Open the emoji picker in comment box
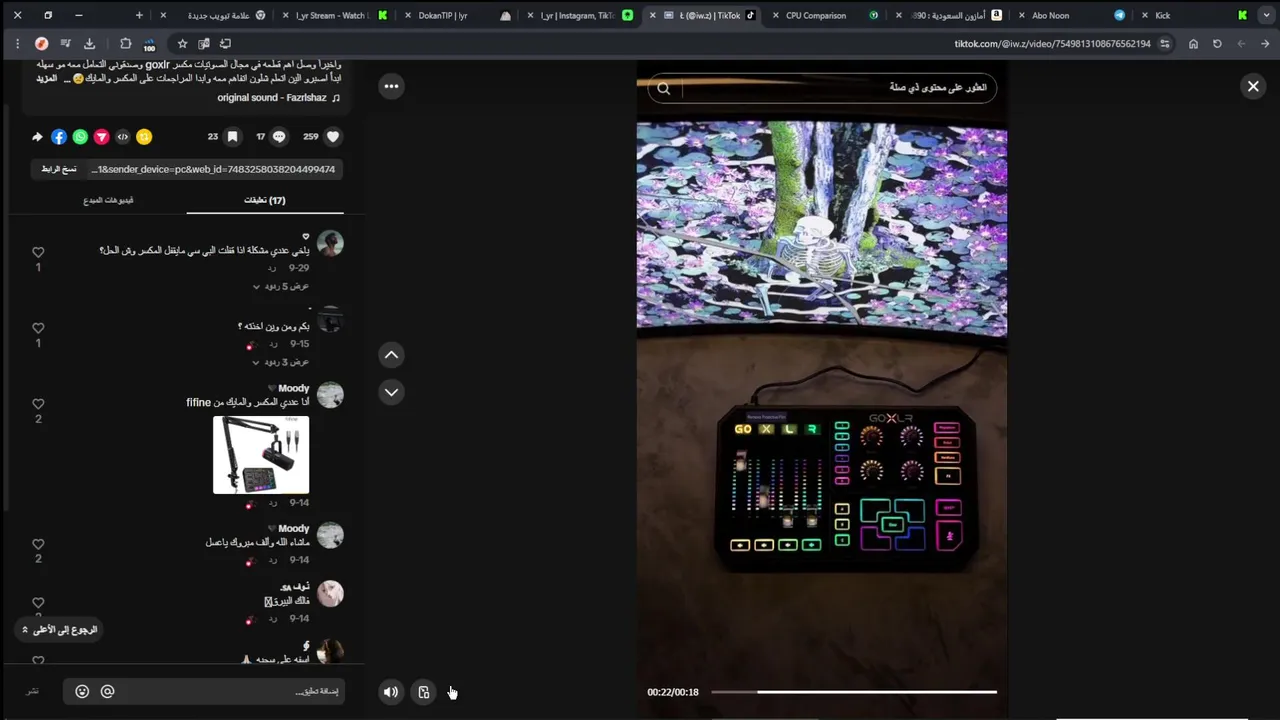This screenshot has width=1280, height=720. (x=82, y=691)
